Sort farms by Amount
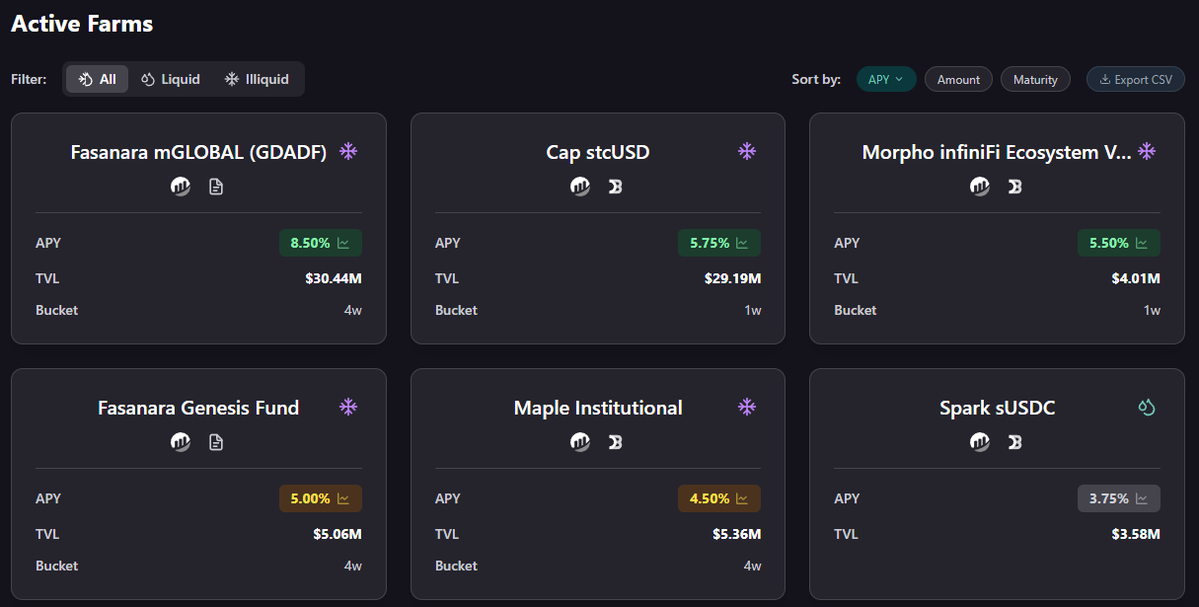The height and width of the screenshot is (607, 1199). 958,80
